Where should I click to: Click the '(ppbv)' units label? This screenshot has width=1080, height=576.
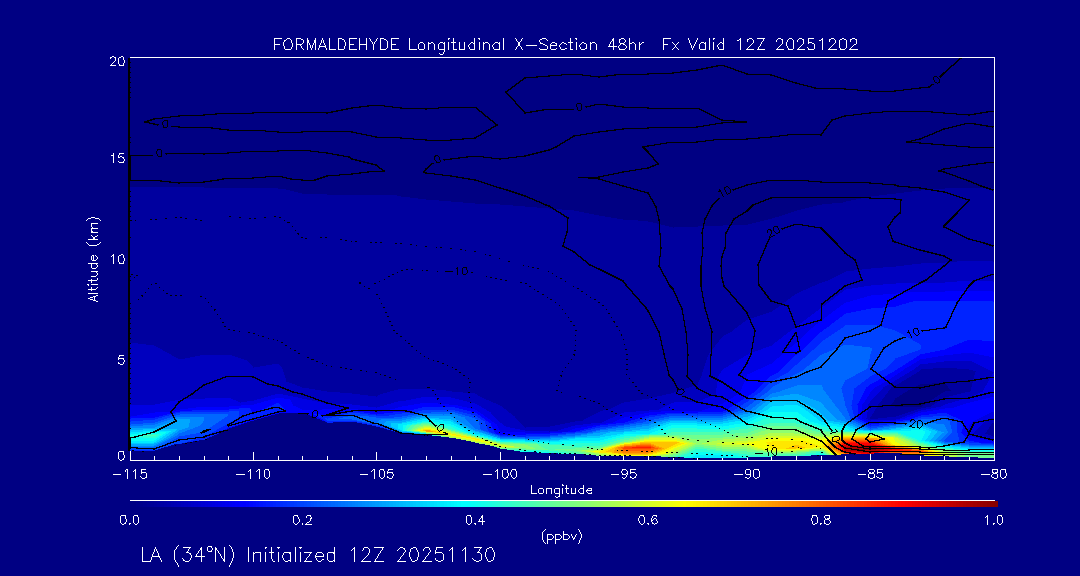[x=561, y=536]
